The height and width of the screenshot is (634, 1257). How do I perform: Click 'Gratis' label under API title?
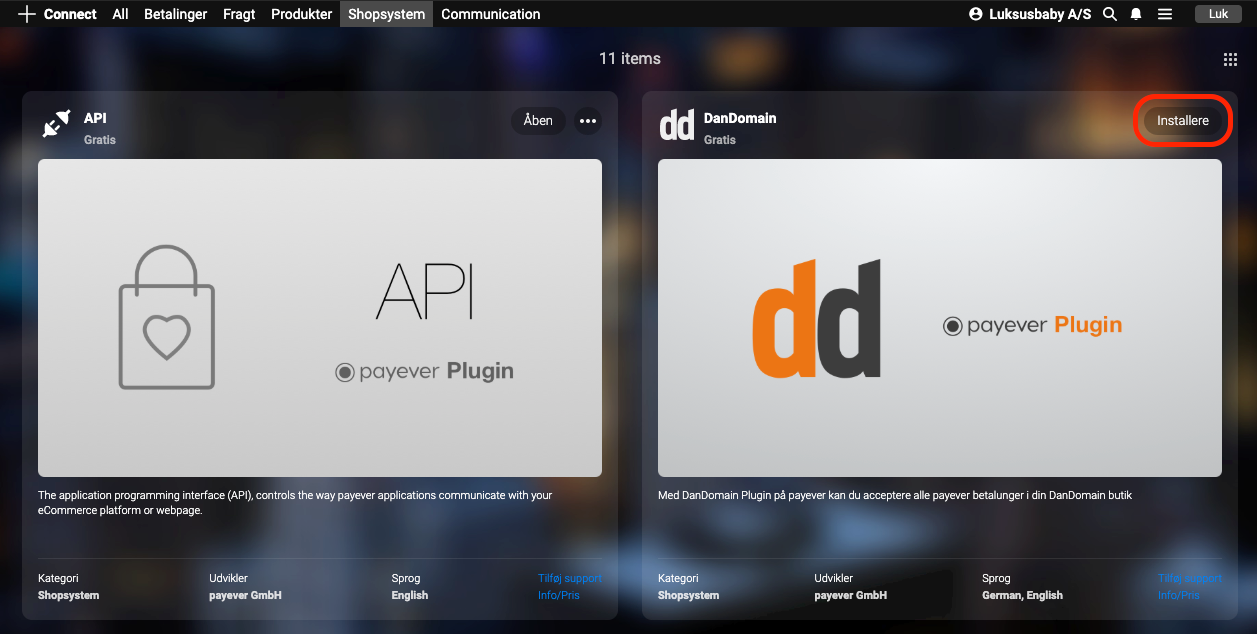pos(100,140)
